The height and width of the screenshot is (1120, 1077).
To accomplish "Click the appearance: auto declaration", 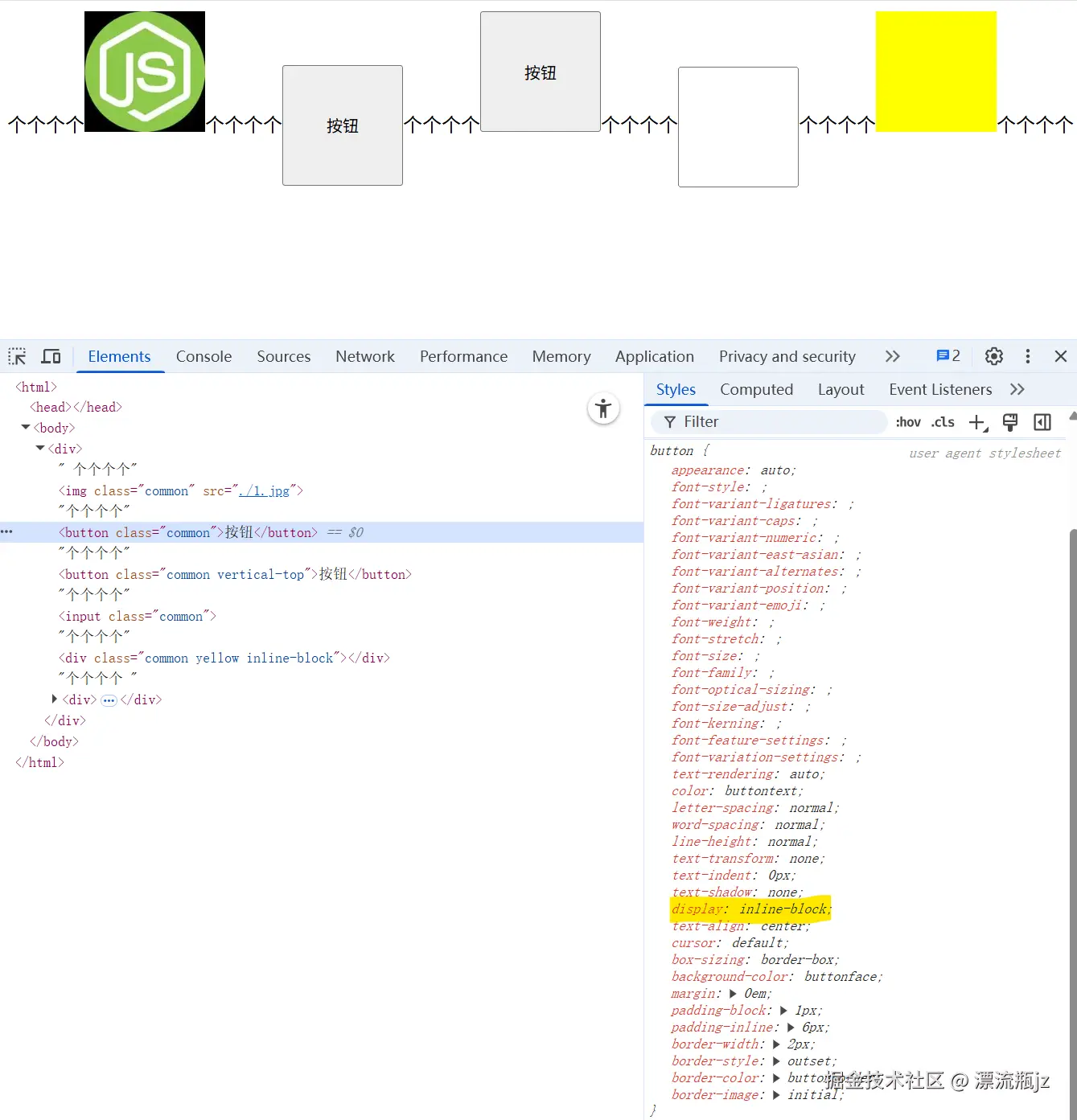I will [734, 470].
